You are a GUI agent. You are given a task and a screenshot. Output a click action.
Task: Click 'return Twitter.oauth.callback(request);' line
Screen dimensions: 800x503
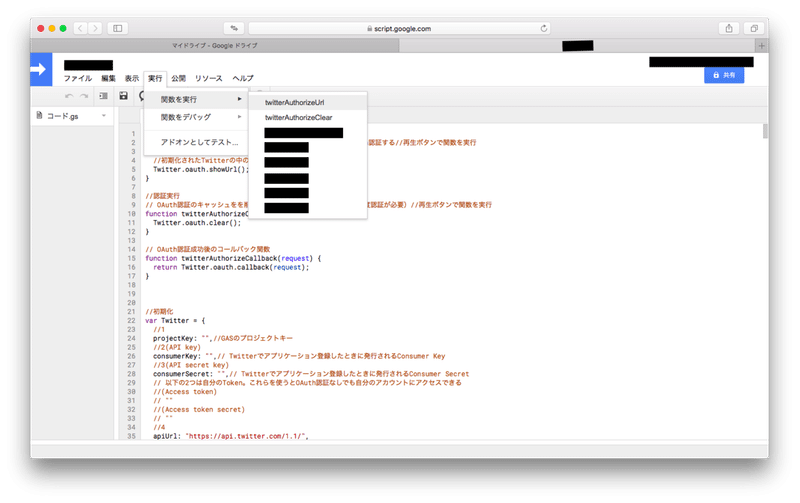pos(231,267)
